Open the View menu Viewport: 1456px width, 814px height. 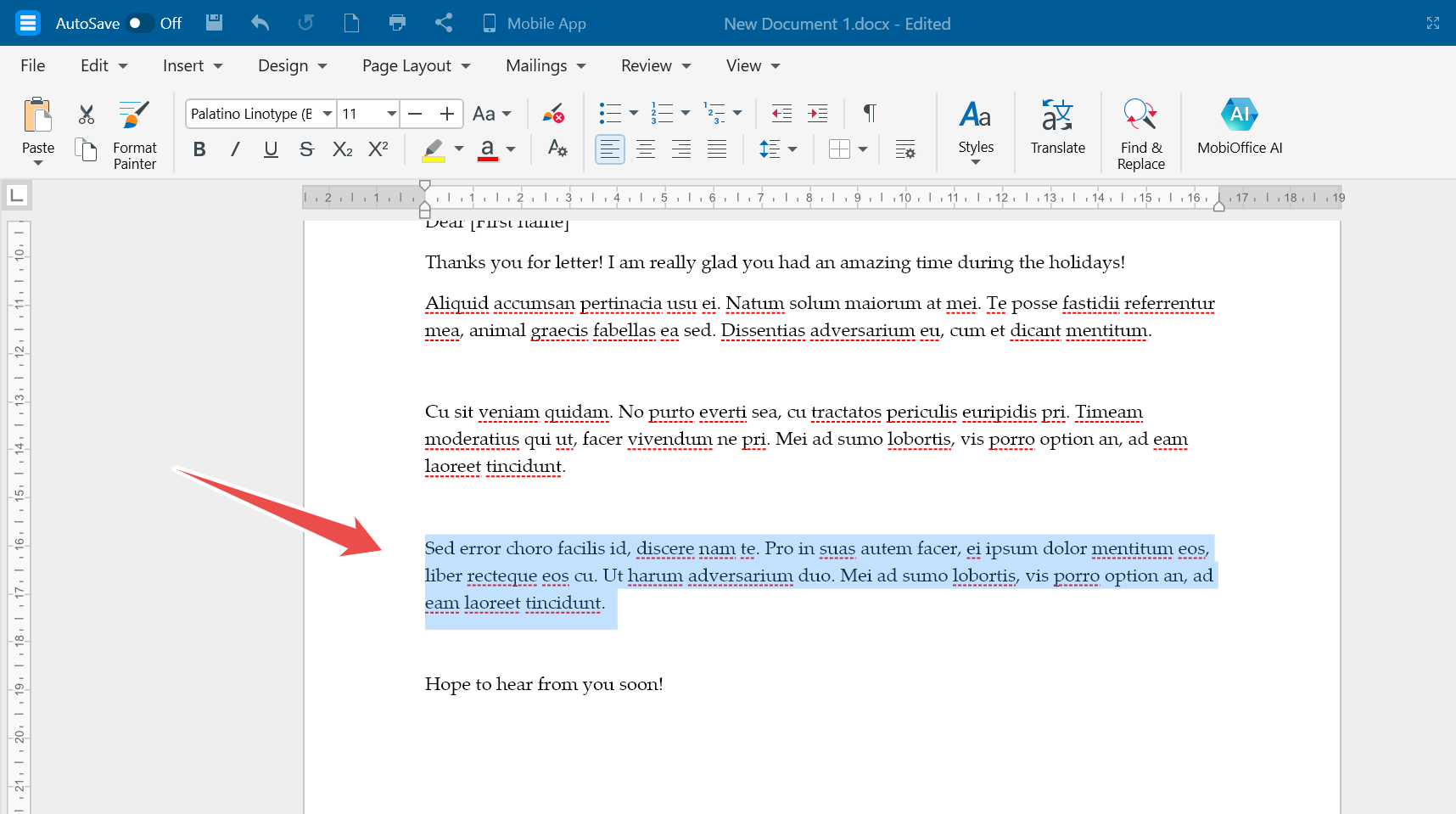[753, 65]
